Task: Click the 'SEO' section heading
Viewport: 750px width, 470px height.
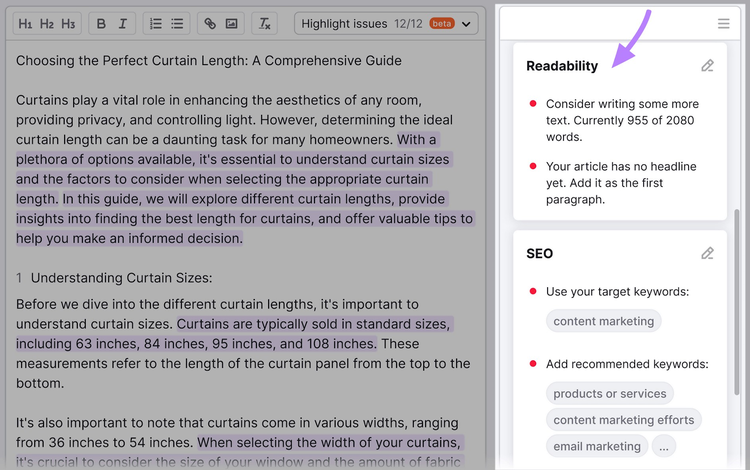Action: click(540, 253)
